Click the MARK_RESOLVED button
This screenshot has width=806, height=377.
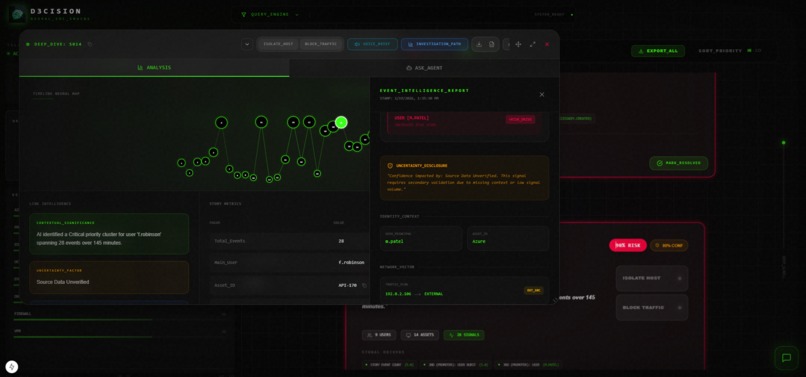[x=679, y=163]
